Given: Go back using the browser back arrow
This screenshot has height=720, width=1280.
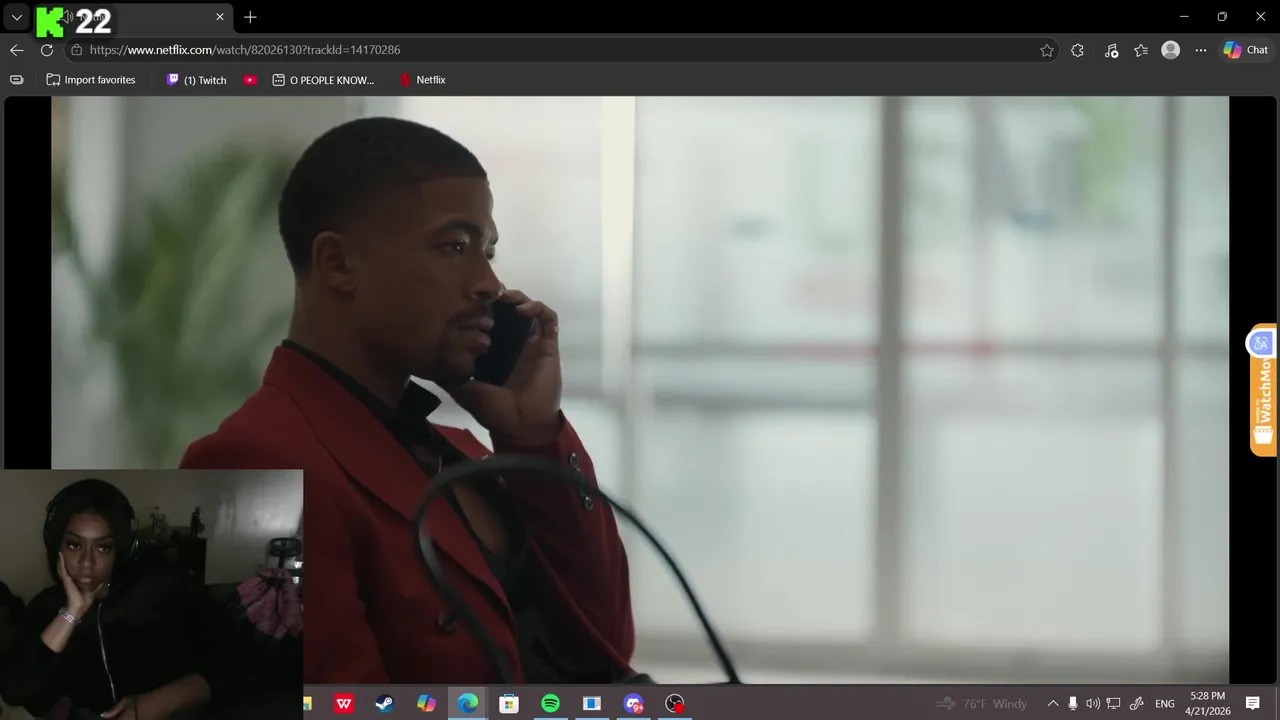Looking at the screenshot, I should pyautogui.click(x=17, y=50).
